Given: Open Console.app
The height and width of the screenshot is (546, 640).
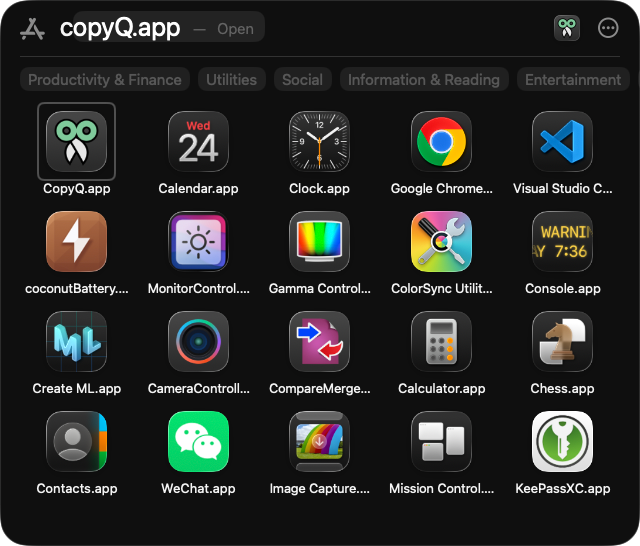Looking at the screenshot, I should pos(563,242).
